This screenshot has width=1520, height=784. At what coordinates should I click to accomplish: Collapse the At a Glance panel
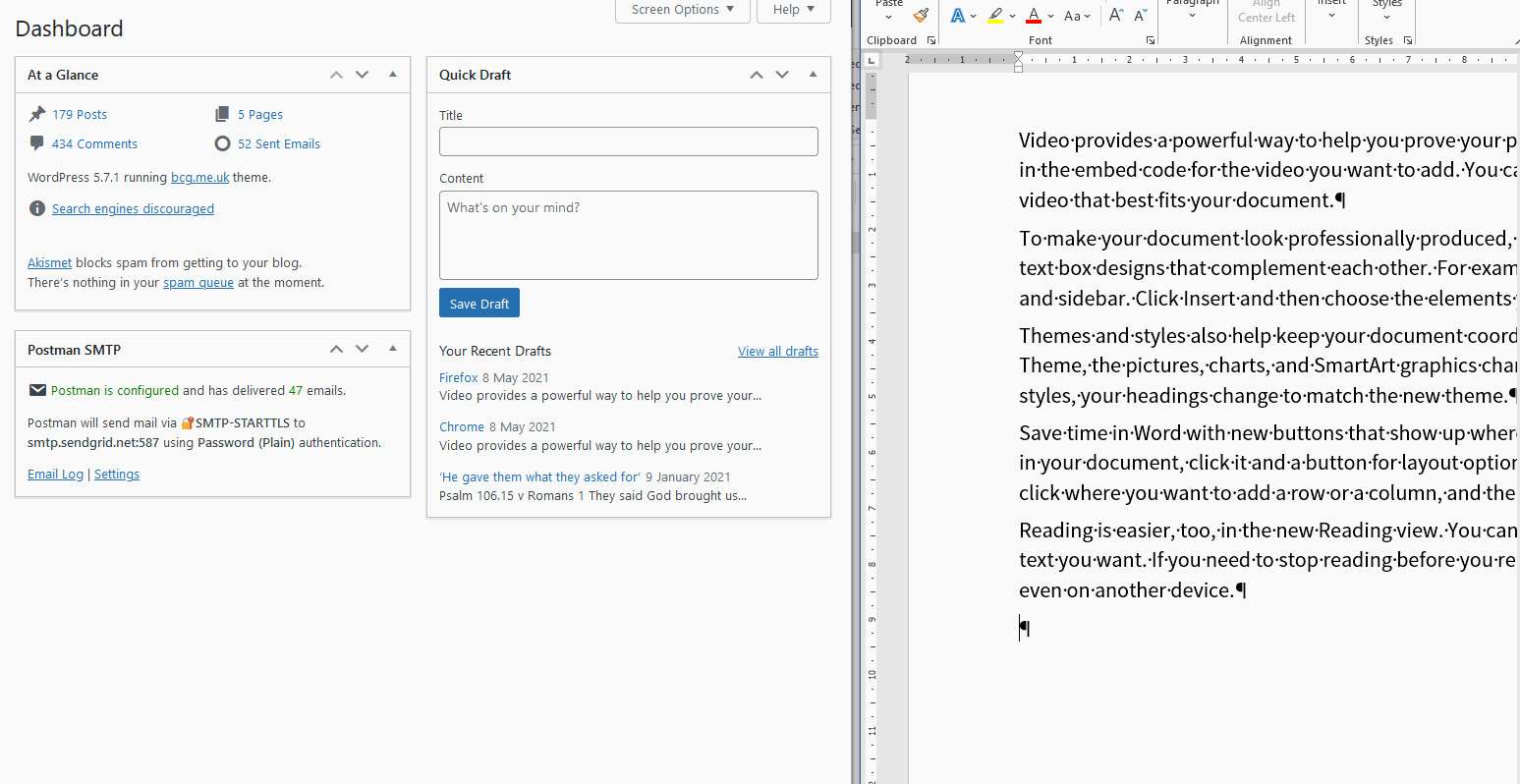[x=392, y=74]
